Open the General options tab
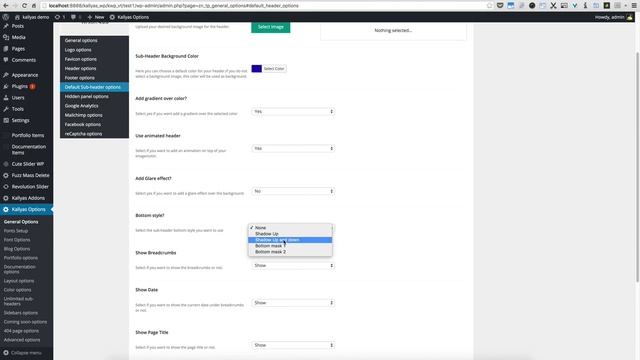Viewport: 640px width, 360px height. coord(94,40)
